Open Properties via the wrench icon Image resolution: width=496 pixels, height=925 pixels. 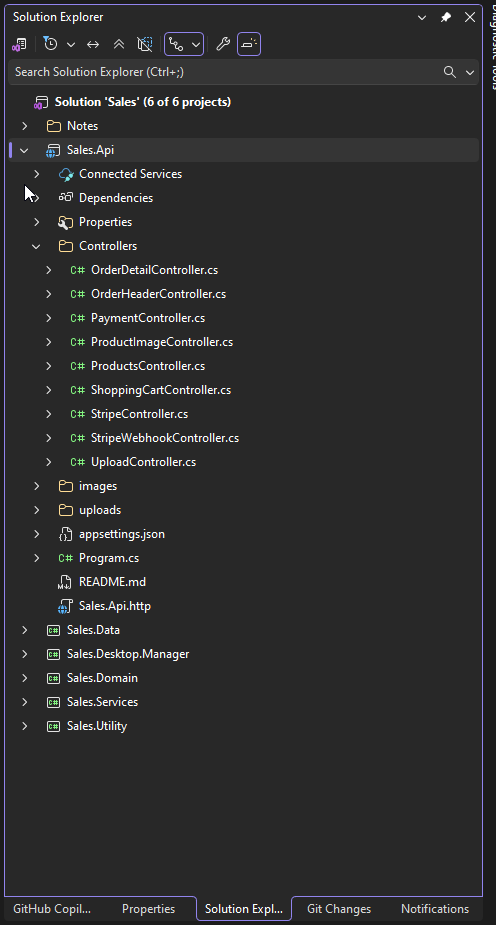pyautogui.click(x=223, y=44)
